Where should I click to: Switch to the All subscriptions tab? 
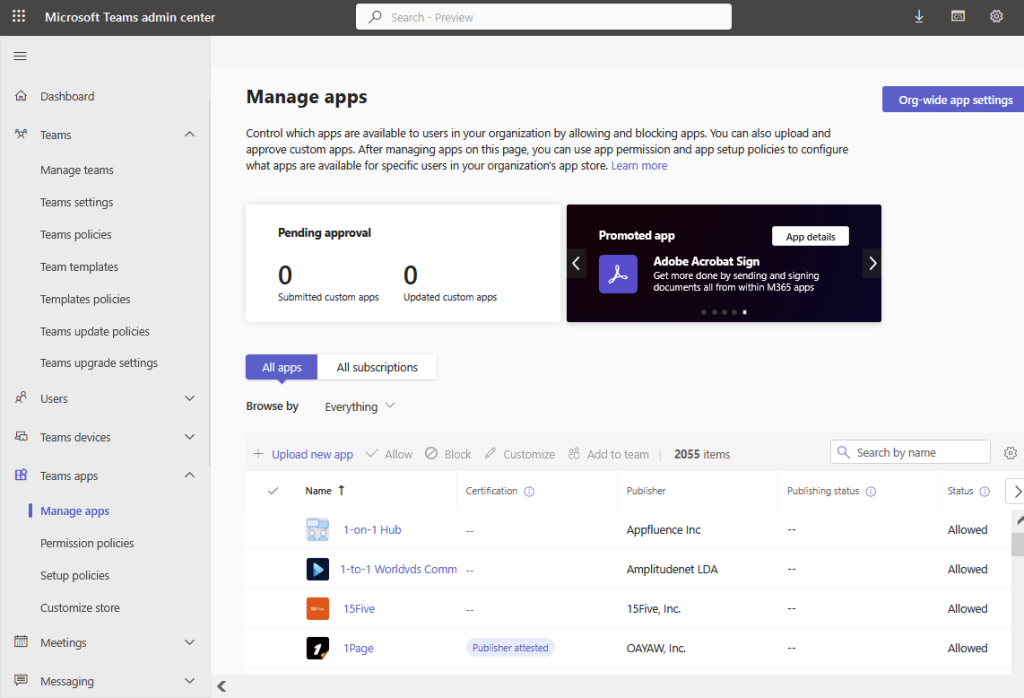(x=377, y=367)
